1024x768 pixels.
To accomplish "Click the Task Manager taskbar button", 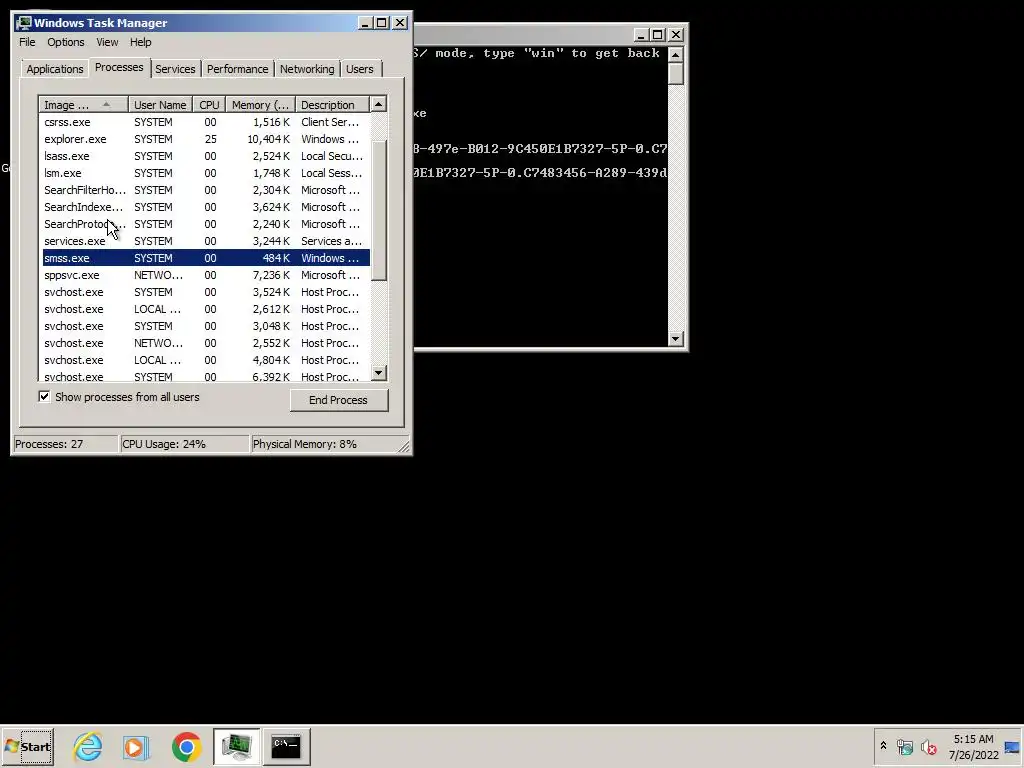I will [x=236, y=746].
